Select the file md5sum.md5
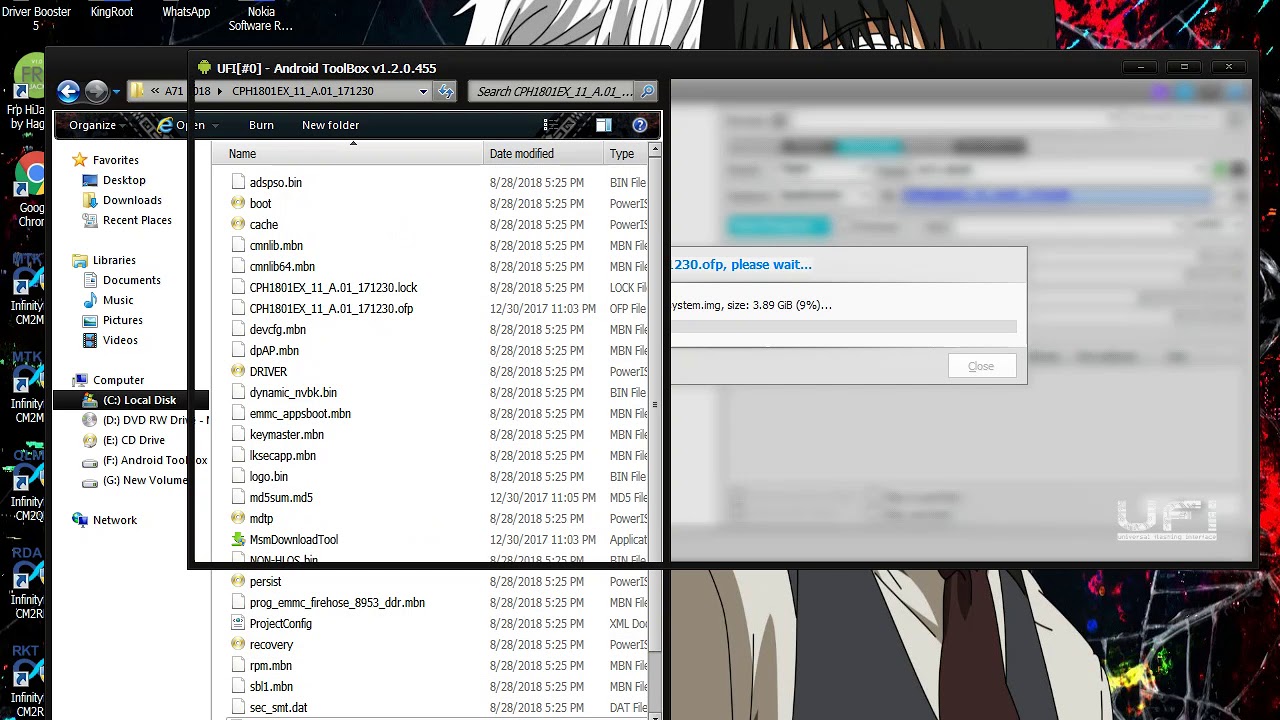The image size is (1280, 720). pyautogui.click(x=281, y=497)
